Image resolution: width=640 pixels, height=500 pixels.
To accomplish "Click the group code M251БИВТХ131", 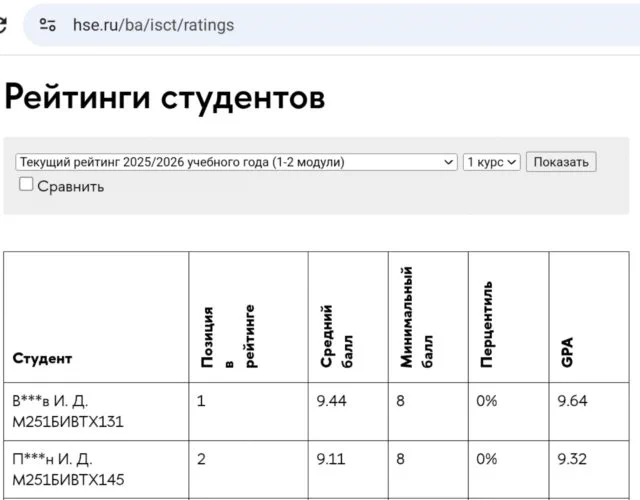I will 68,421.
